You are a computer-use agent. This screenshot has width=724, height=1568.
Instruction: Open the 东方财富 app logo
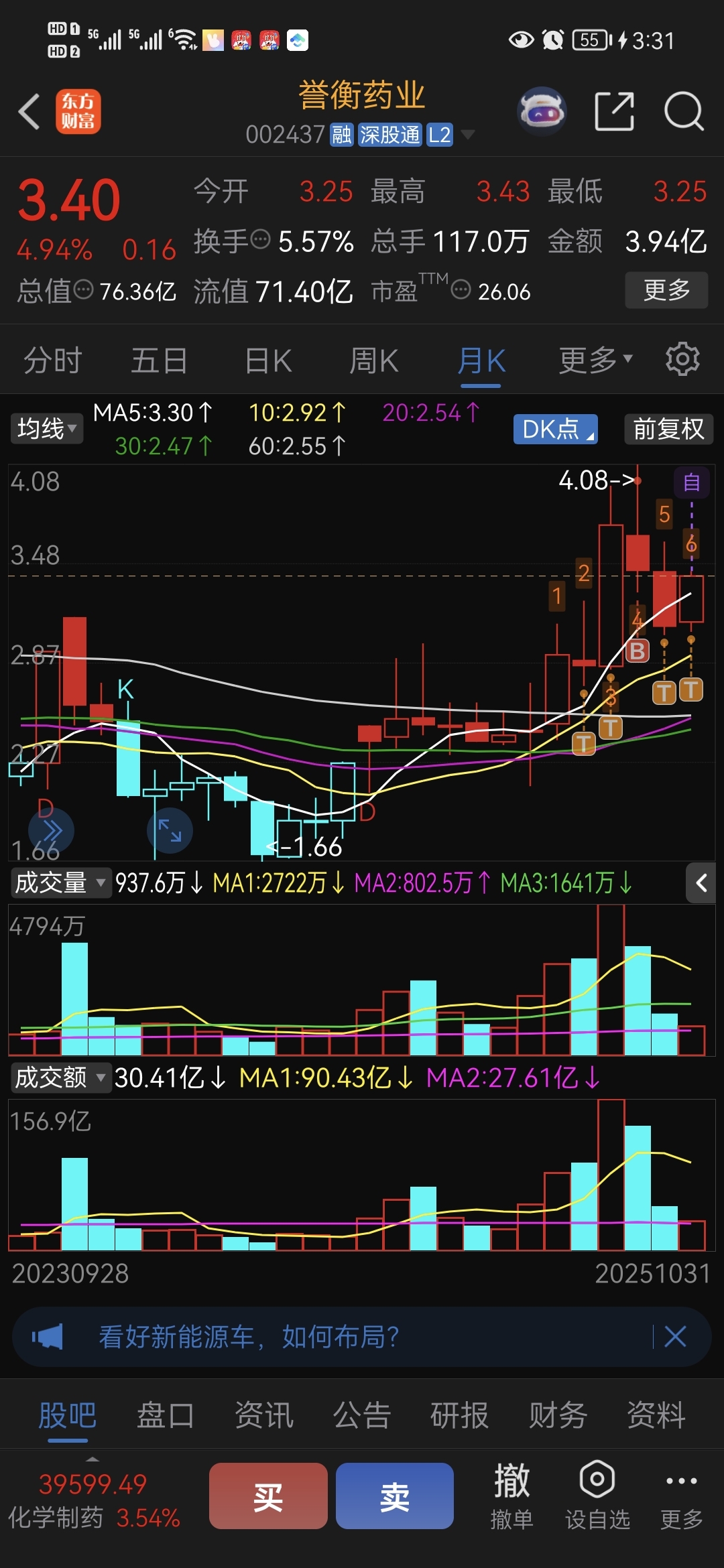78,111
